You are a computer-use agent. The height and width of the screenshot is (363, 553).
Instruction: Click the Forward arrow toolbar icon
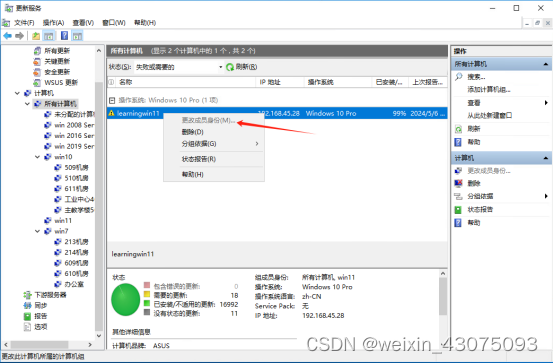point(20,36)
